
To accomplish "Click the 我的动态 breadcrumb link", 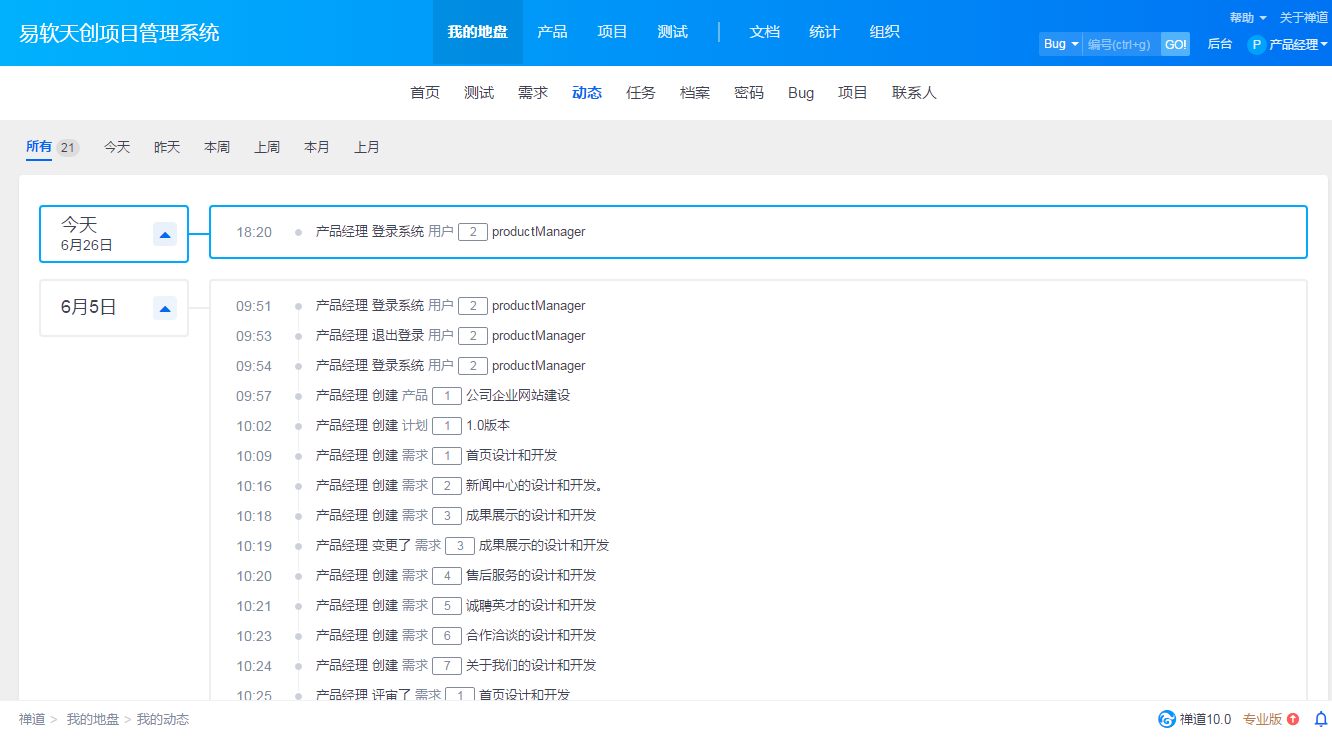I will click(x=163, y=719).
